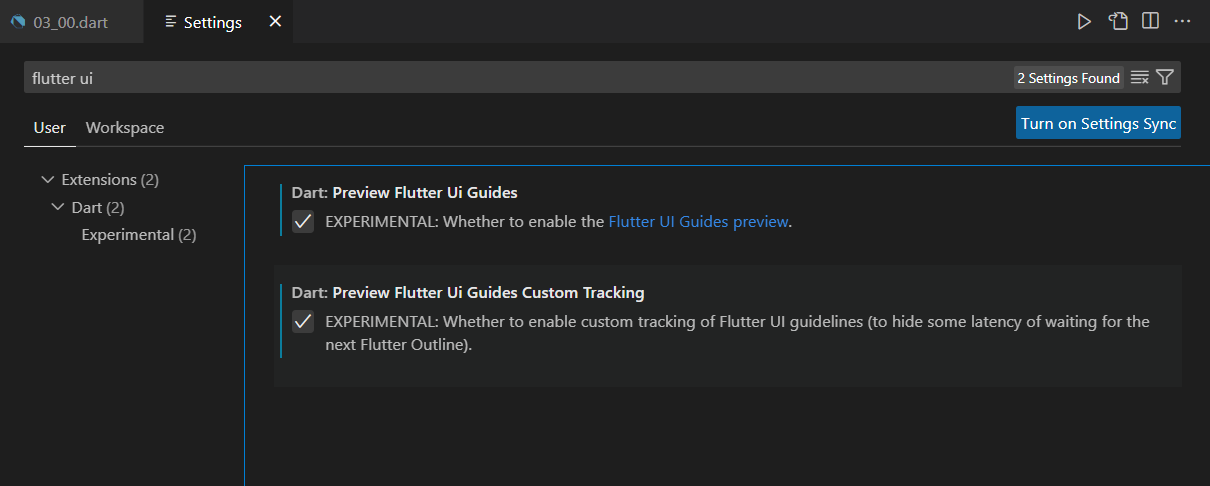Select the User settings tab
This screenshot has height=486, width=1210.
[x=50, y=128]
